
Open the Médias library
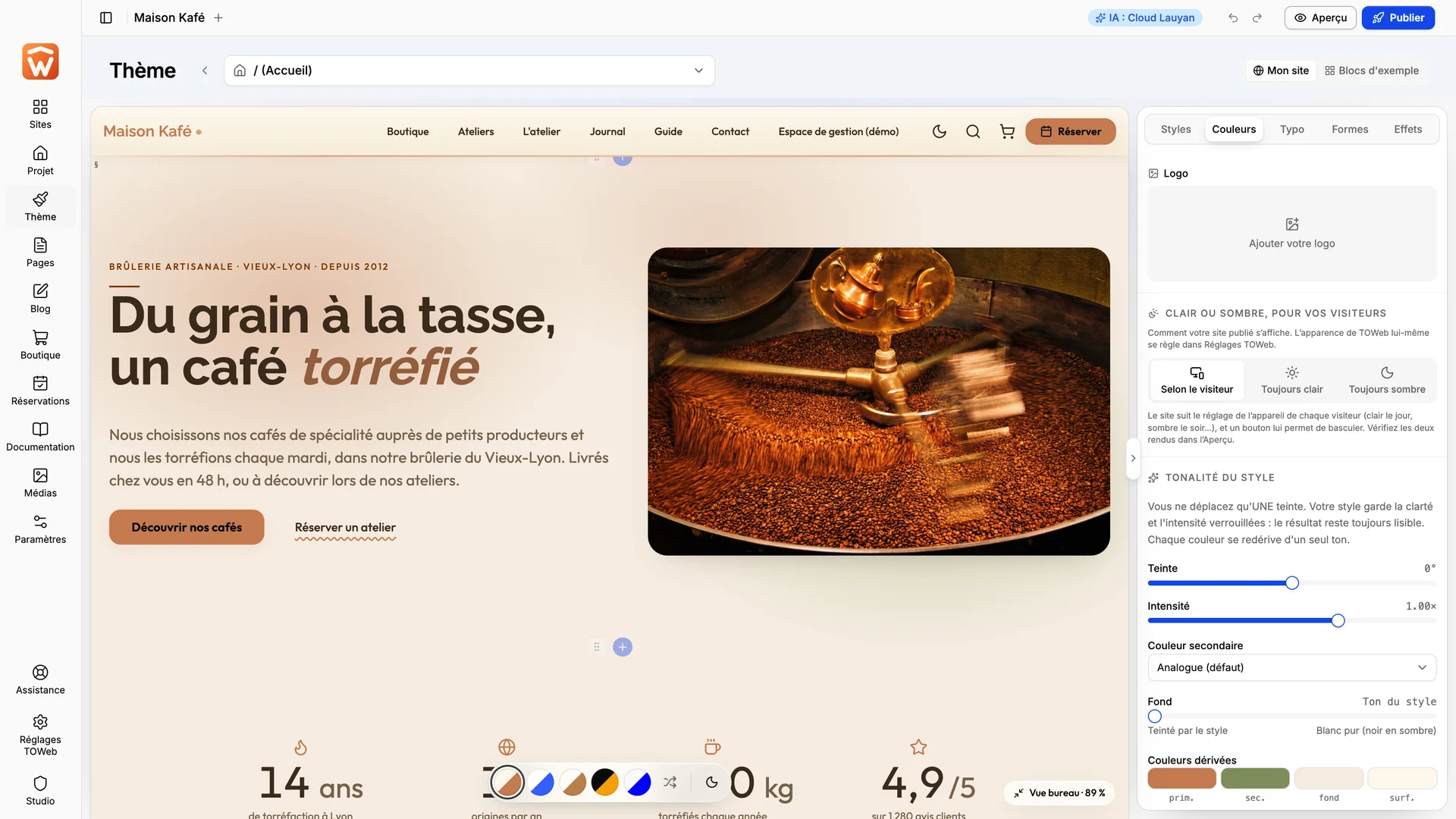[x=40, y=483]
